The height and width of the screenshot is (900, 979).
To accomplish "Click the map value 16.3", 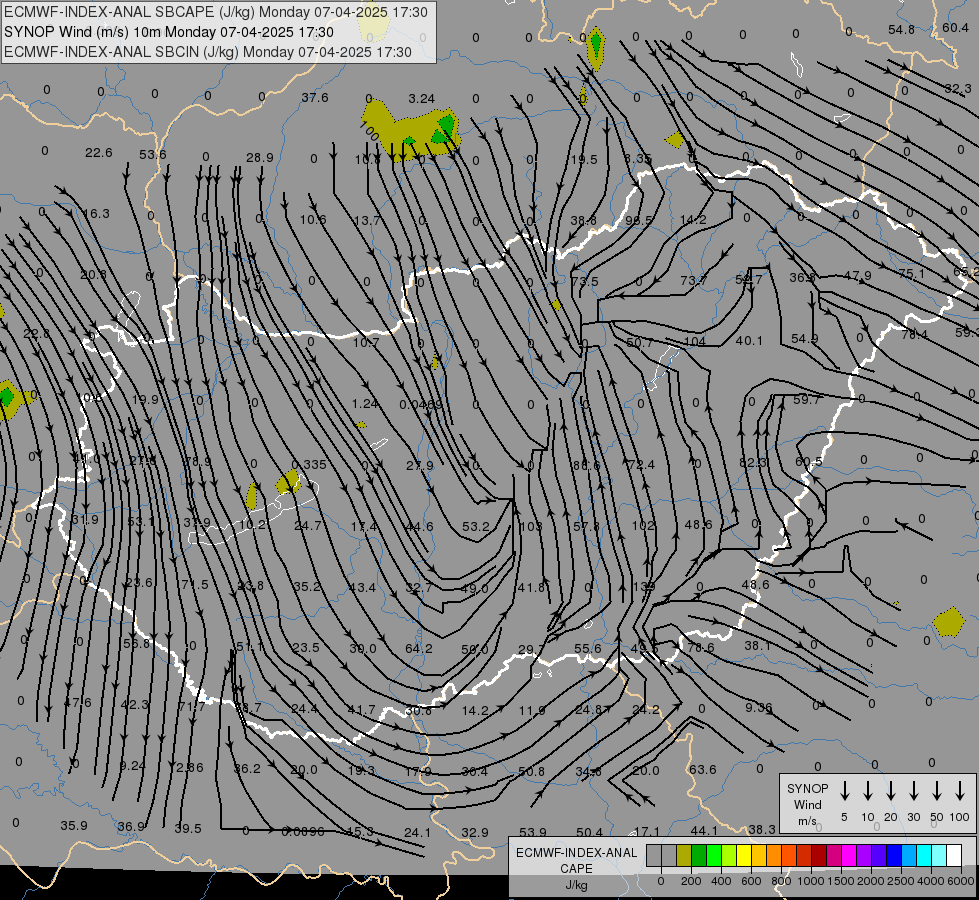I will point(96,214).
